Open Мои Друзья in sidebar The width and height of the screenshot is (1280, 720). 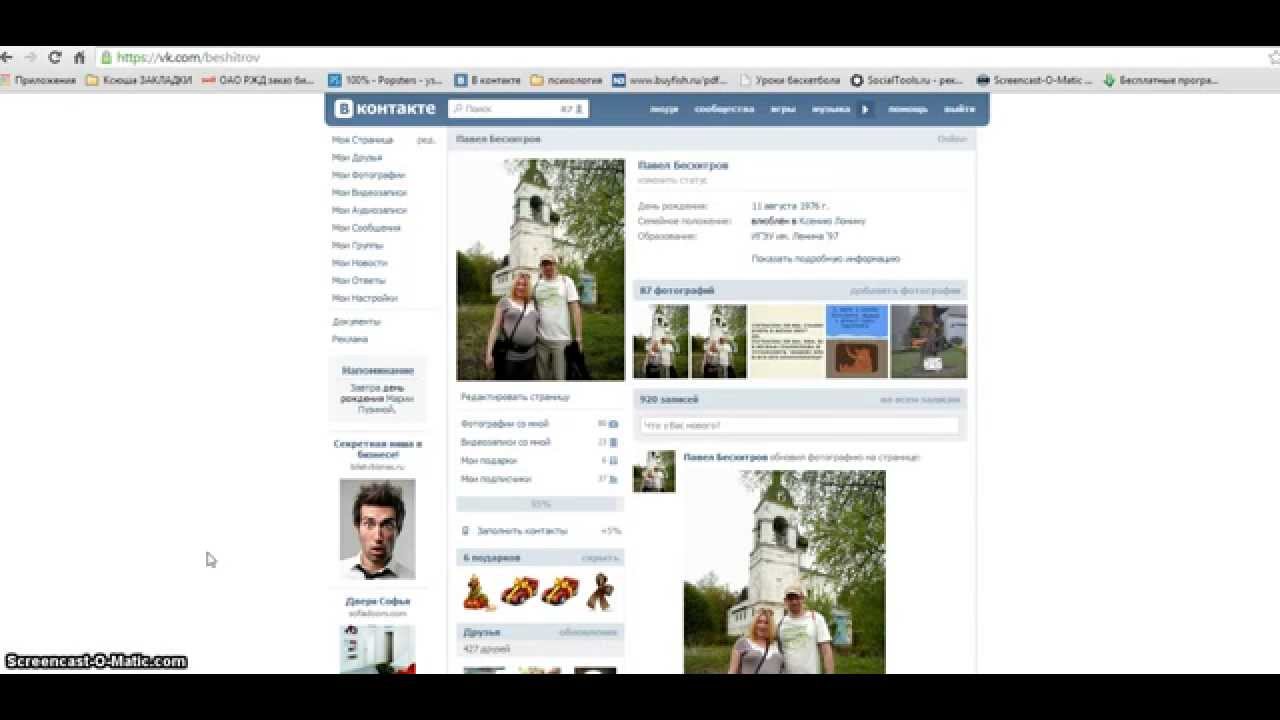coord(357,158)
